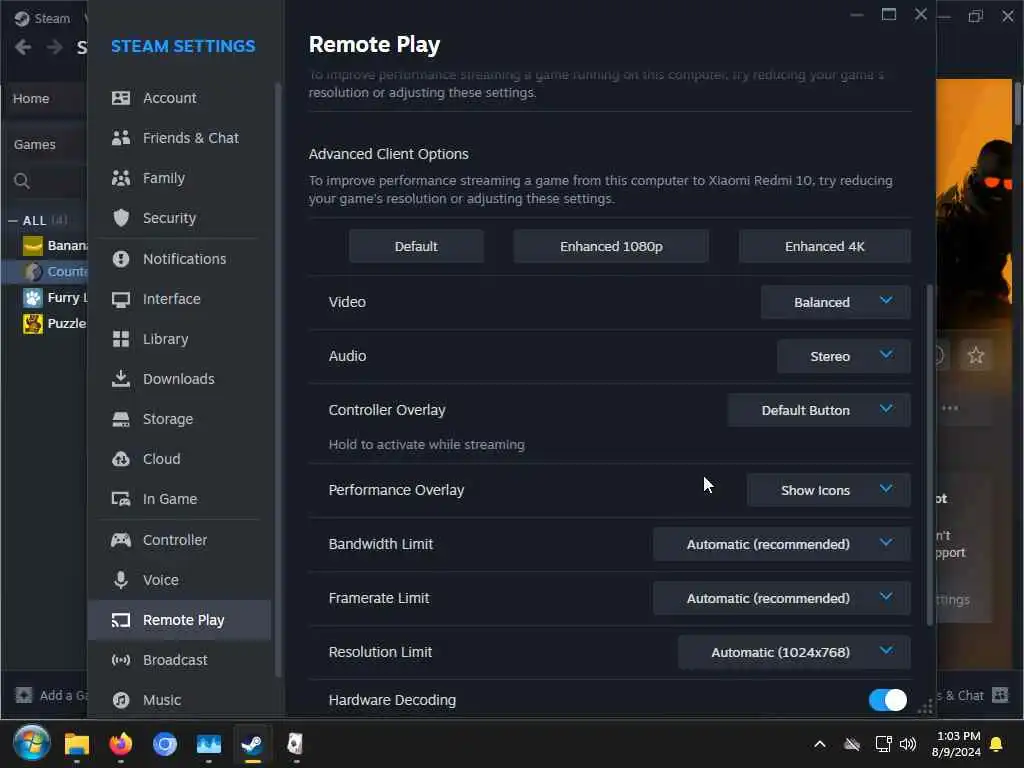Click the Storage drive icon
Viewport: 1024px width, 768px height.
121,419
